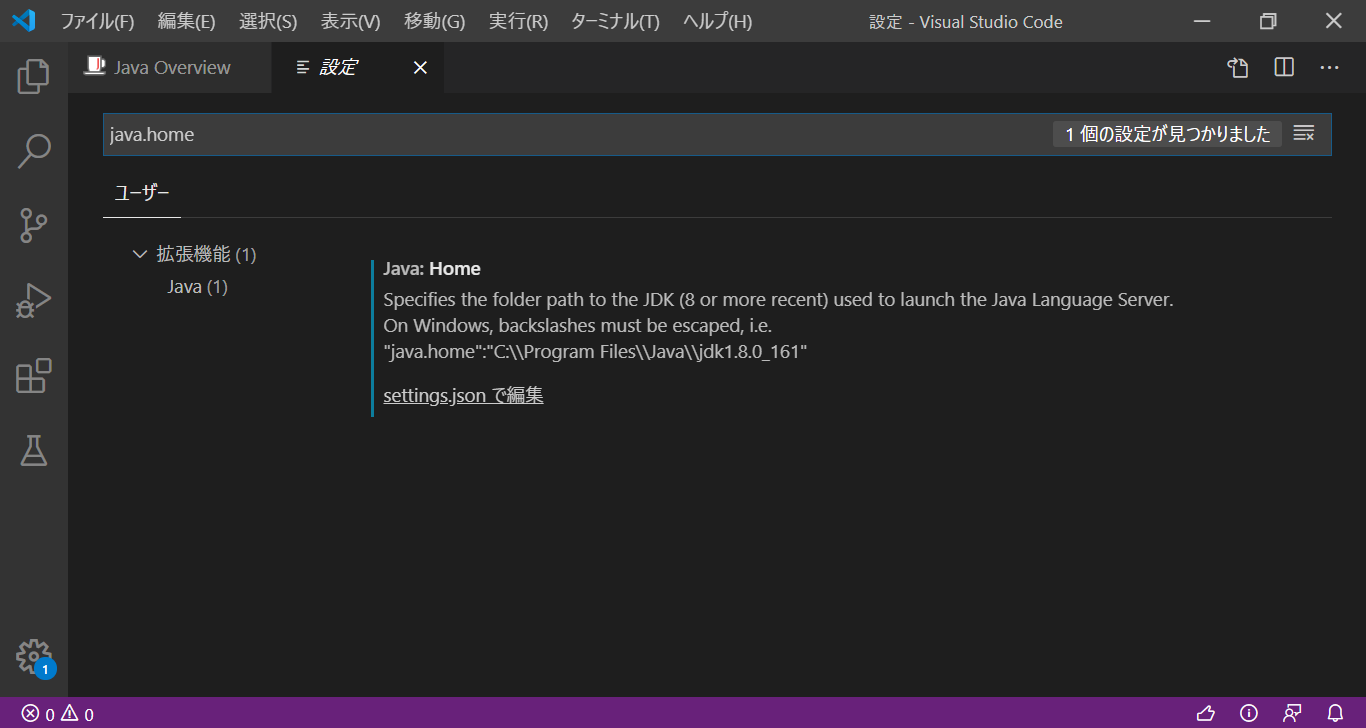Open the 移動(G) menu
Viewport: 1366px width, 728px height.
434,21
